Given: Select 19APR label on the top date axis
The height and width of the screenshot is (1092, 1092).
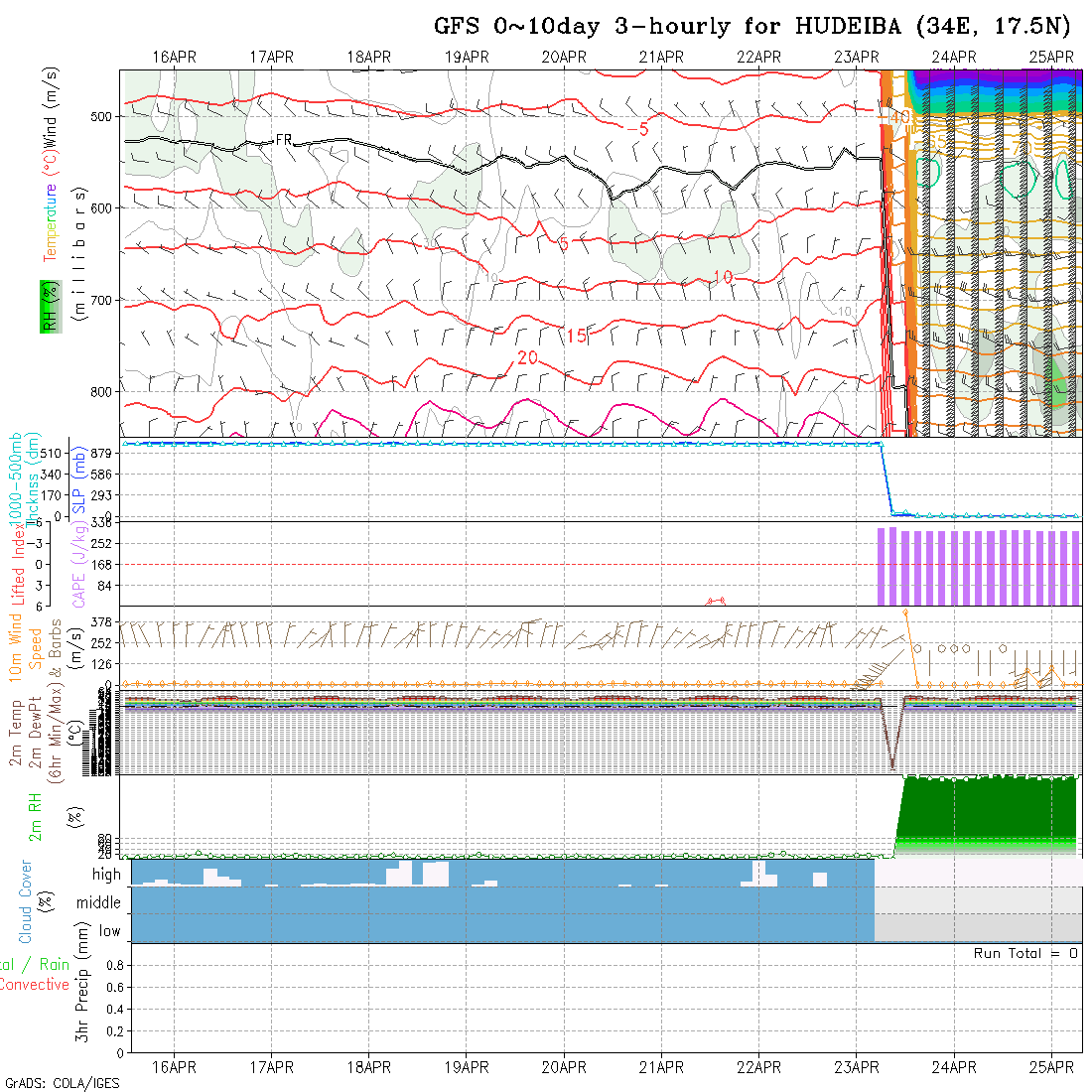Looking at the screenshot, I should coord(467,58).
